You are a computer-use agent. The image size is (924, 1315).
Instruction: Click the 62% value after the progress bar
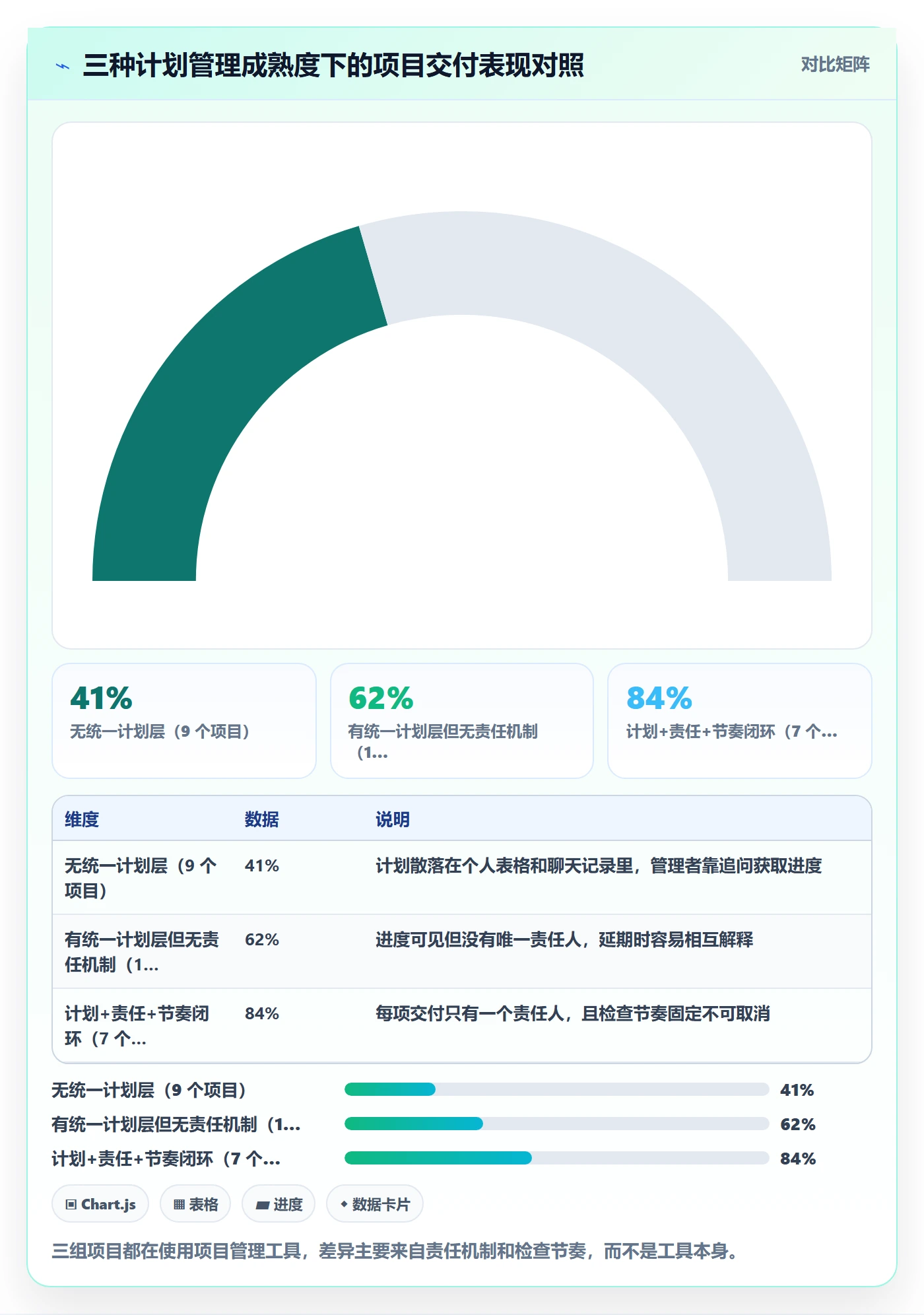[x=798, y=1124]
